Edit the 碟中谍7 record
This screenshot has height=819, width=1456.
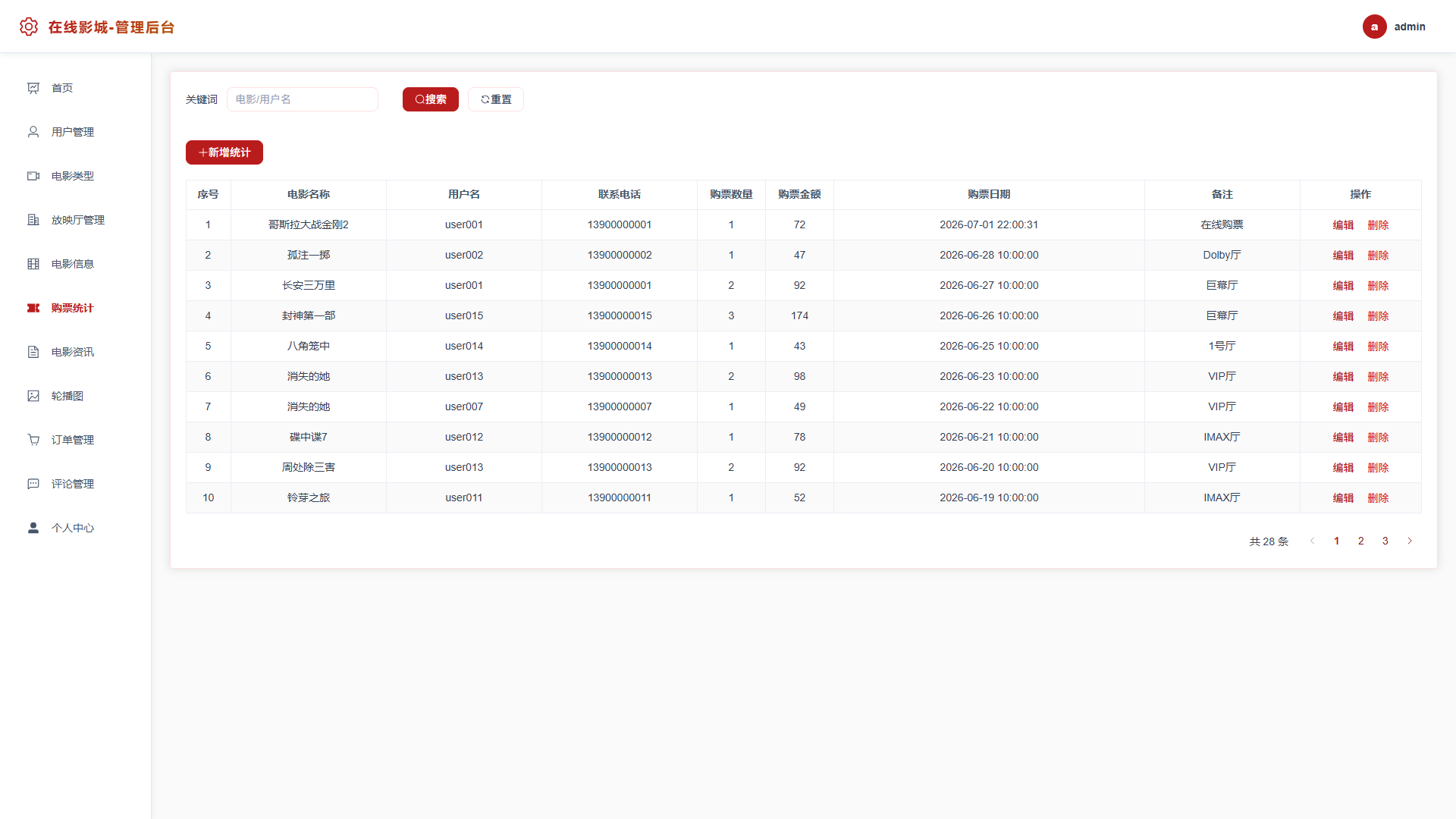coord(1343,438)
